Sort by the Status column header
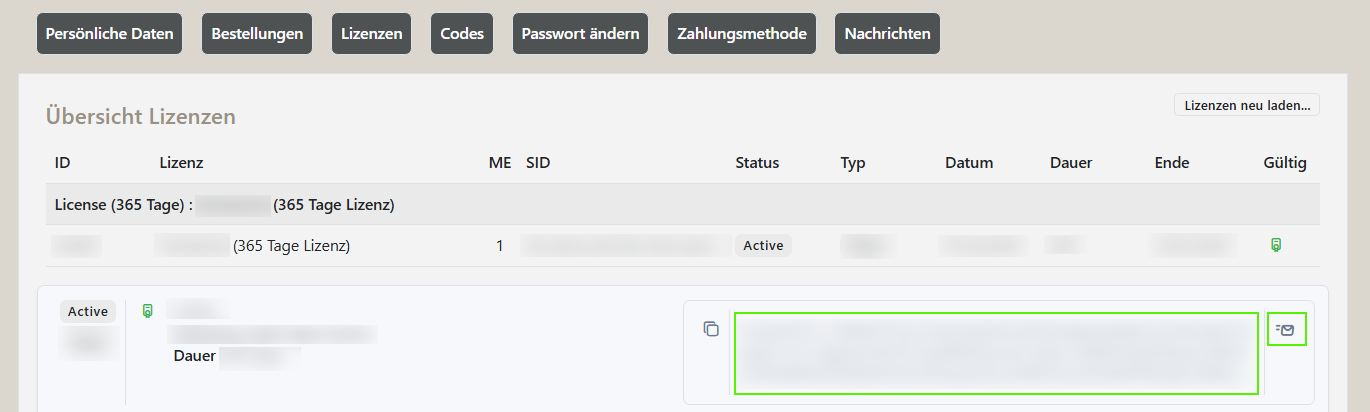Screen dimensions: 1370x412 757,163
